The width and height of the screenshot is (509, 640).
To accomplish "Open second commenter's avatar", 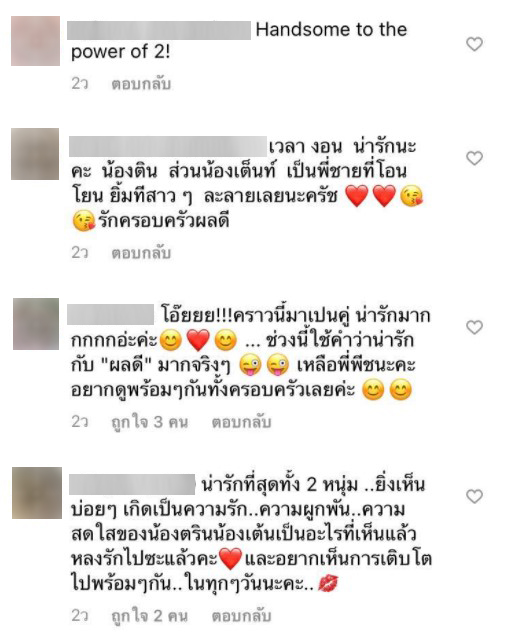I will [35, 154].
